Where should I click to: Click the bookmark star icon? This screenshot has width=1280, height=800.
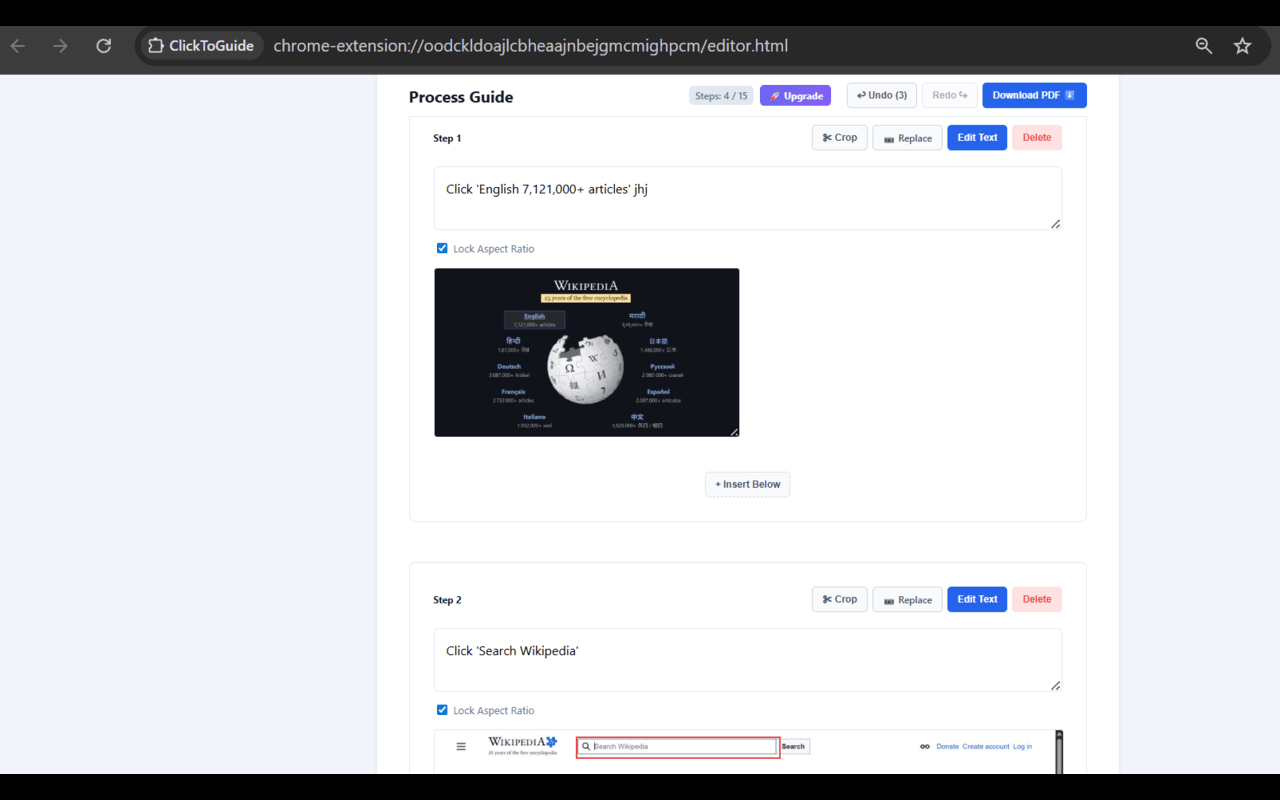[1242, 45]
